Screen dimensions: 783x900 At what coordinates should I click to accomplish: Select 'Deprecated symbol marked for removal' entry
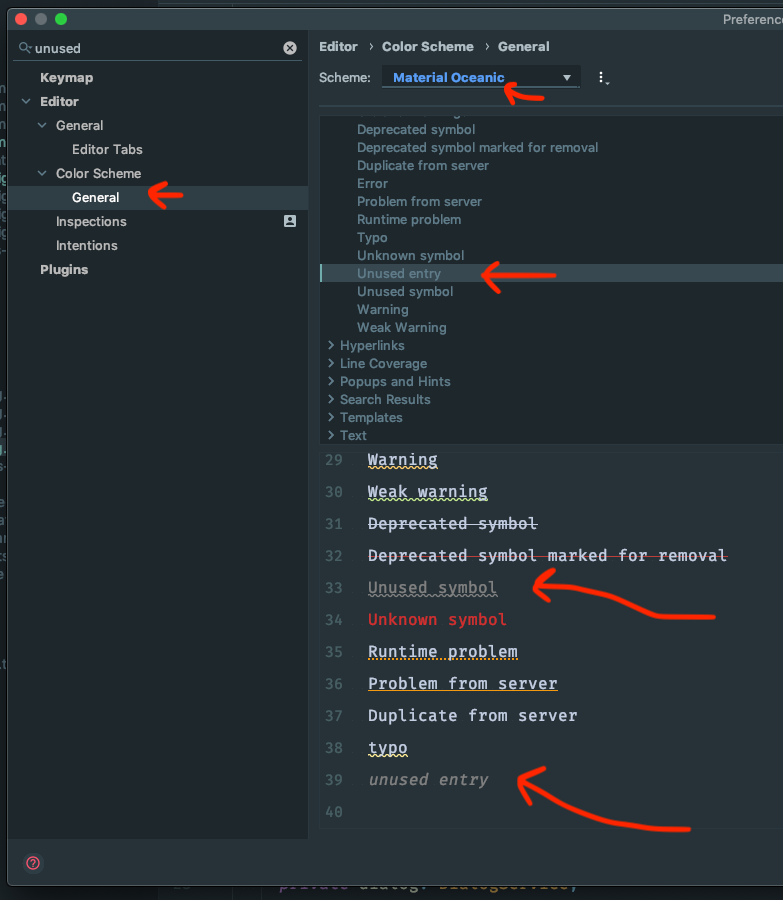478,148
